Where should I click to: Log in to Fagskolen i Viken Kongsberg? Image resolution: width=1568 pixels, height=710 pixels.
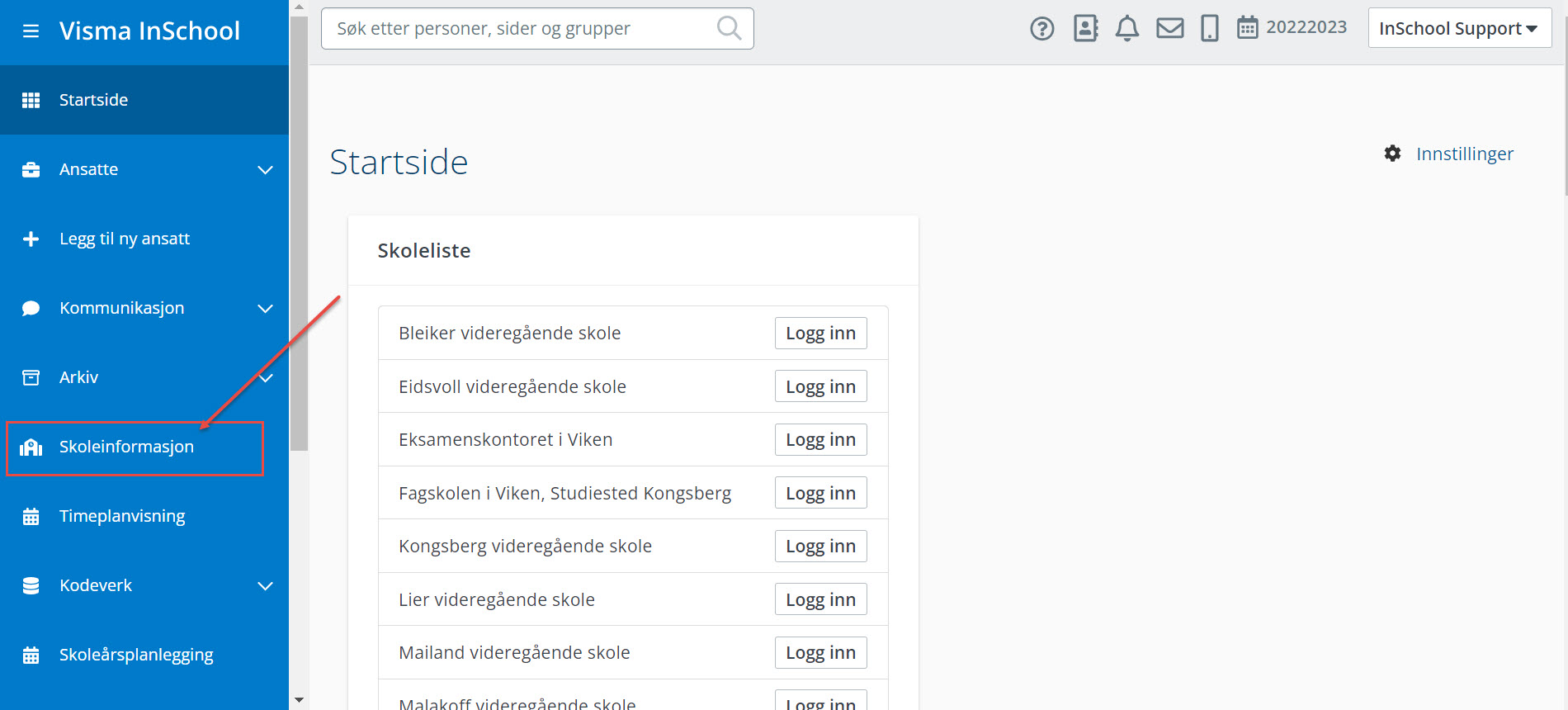820,493
